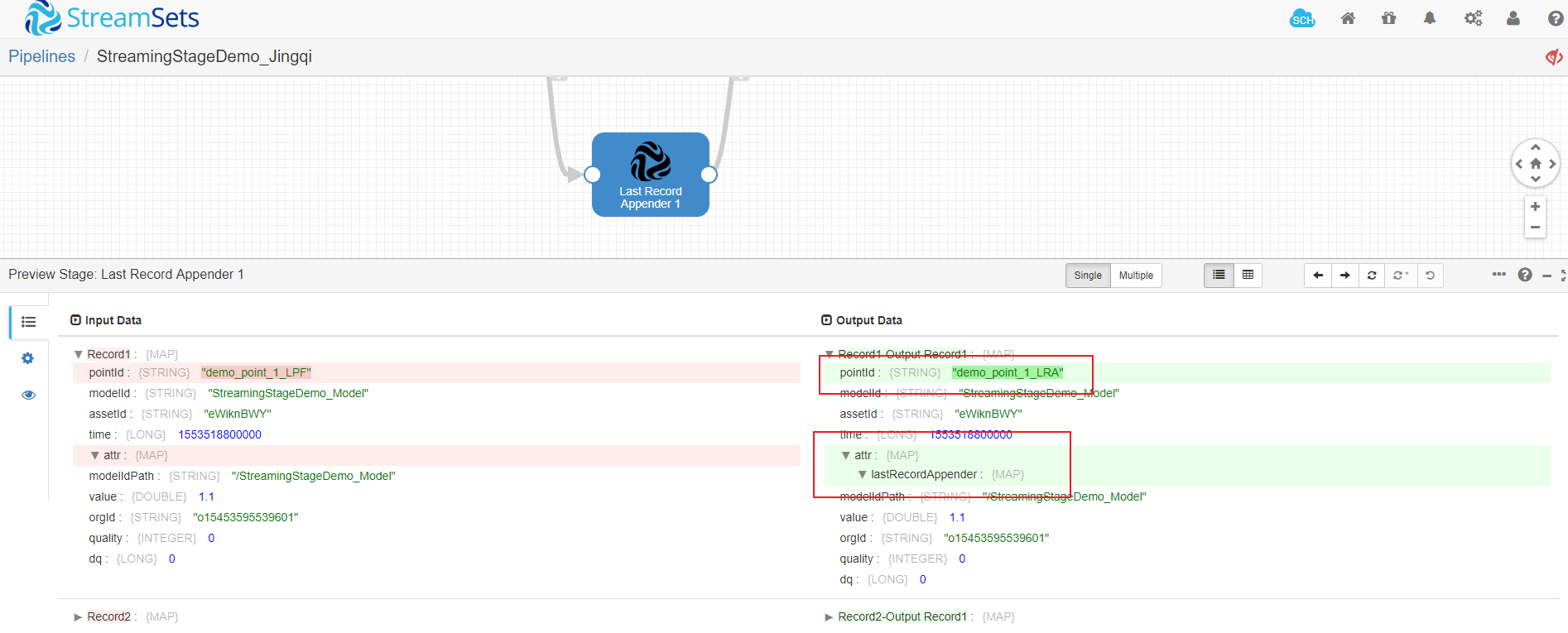This screenshot has height=633, width=1568.
Task: Open the Pipelines breadcrumb link
Action: click(41, 56)
